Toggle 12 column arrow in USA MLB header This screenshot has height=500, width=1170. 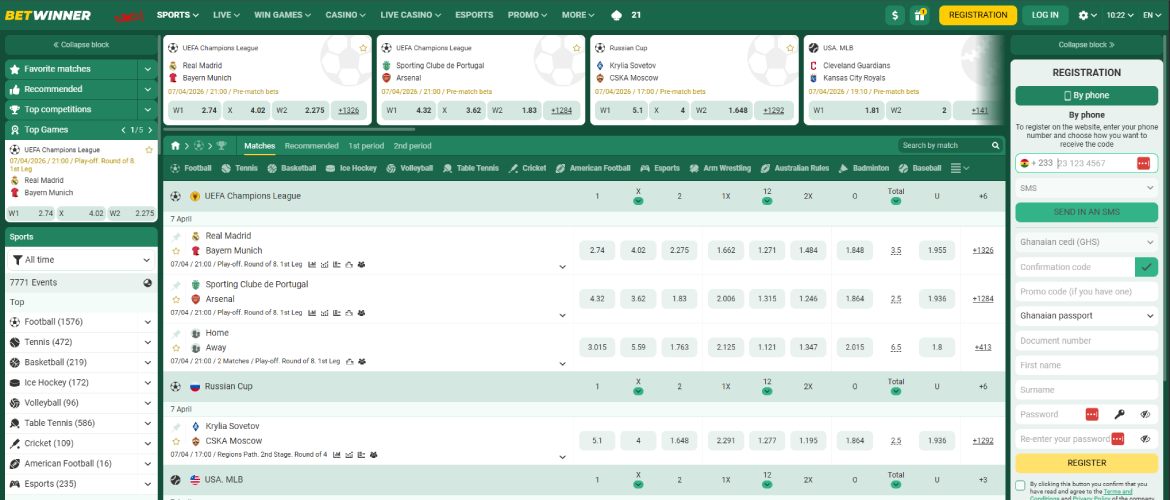(x=767, y=484)
